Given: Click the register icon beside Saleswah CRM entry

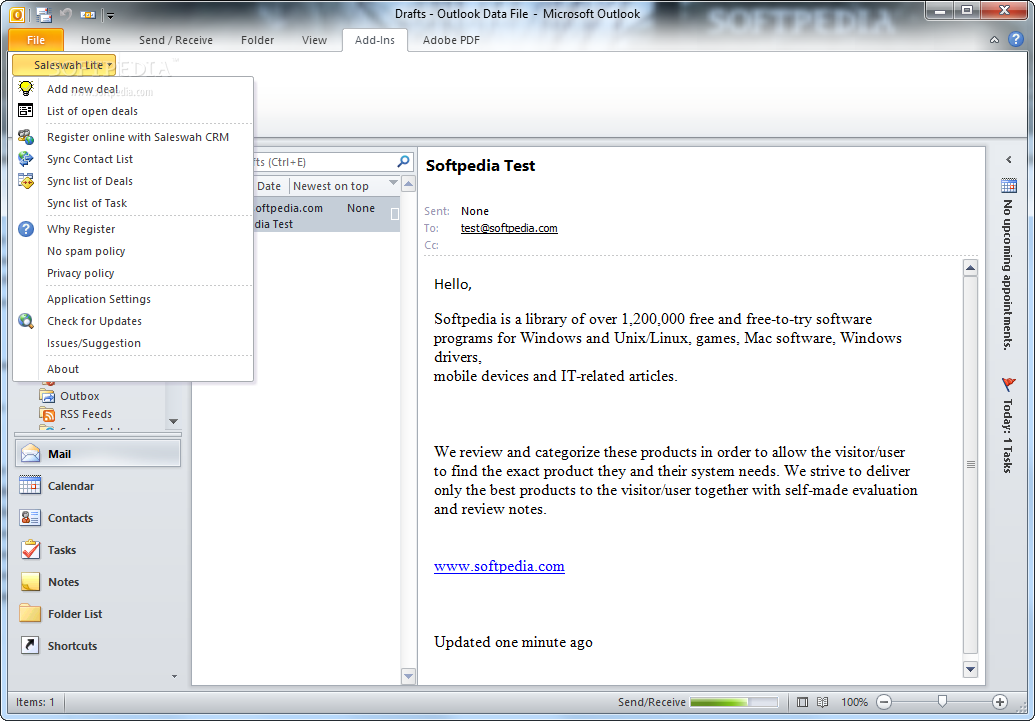Looking at the screenshot, I should (x=26, y=137).
